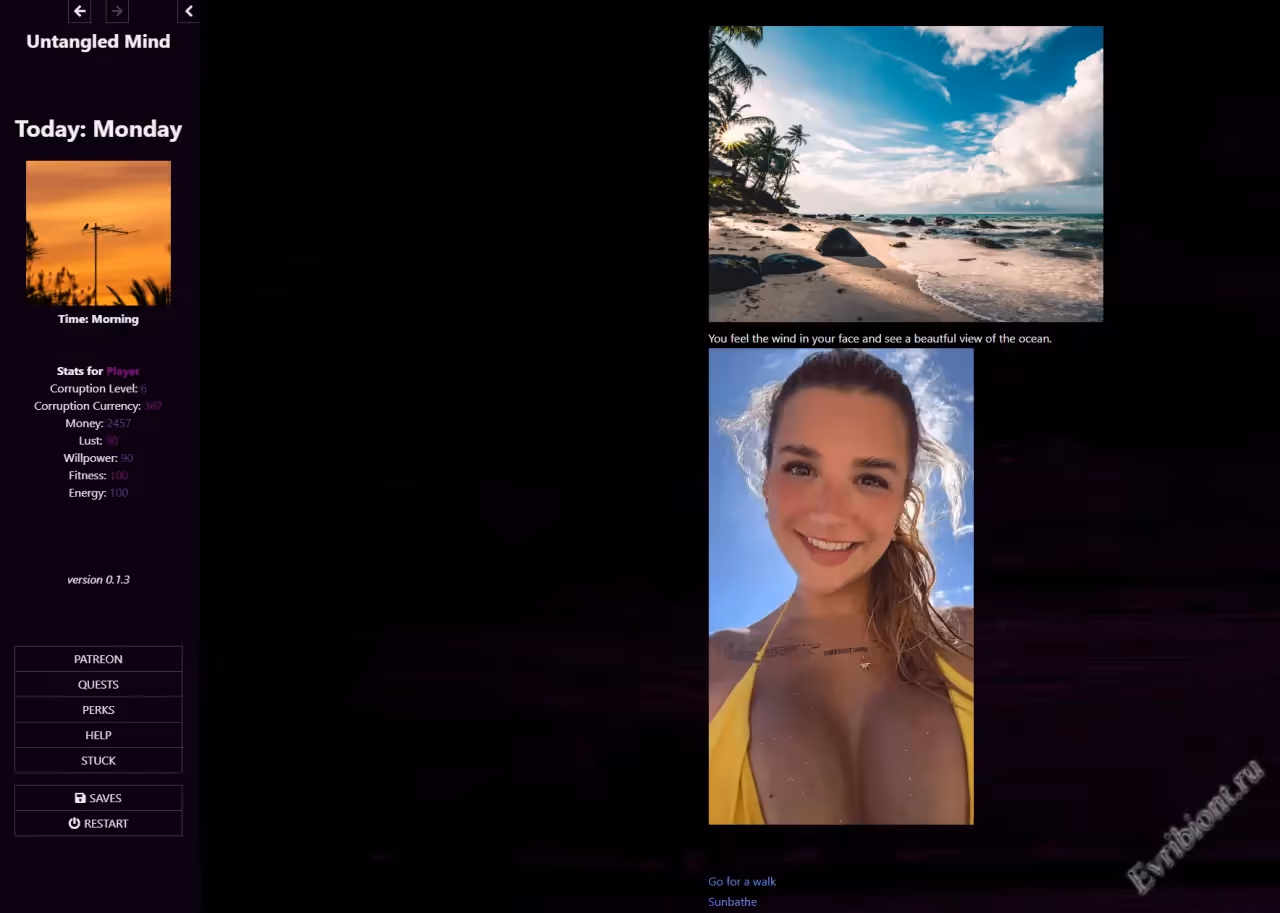The height and width of the screenshot is (913, 1280).
Task: Select the Stuck option
Action: pos(98,760)
